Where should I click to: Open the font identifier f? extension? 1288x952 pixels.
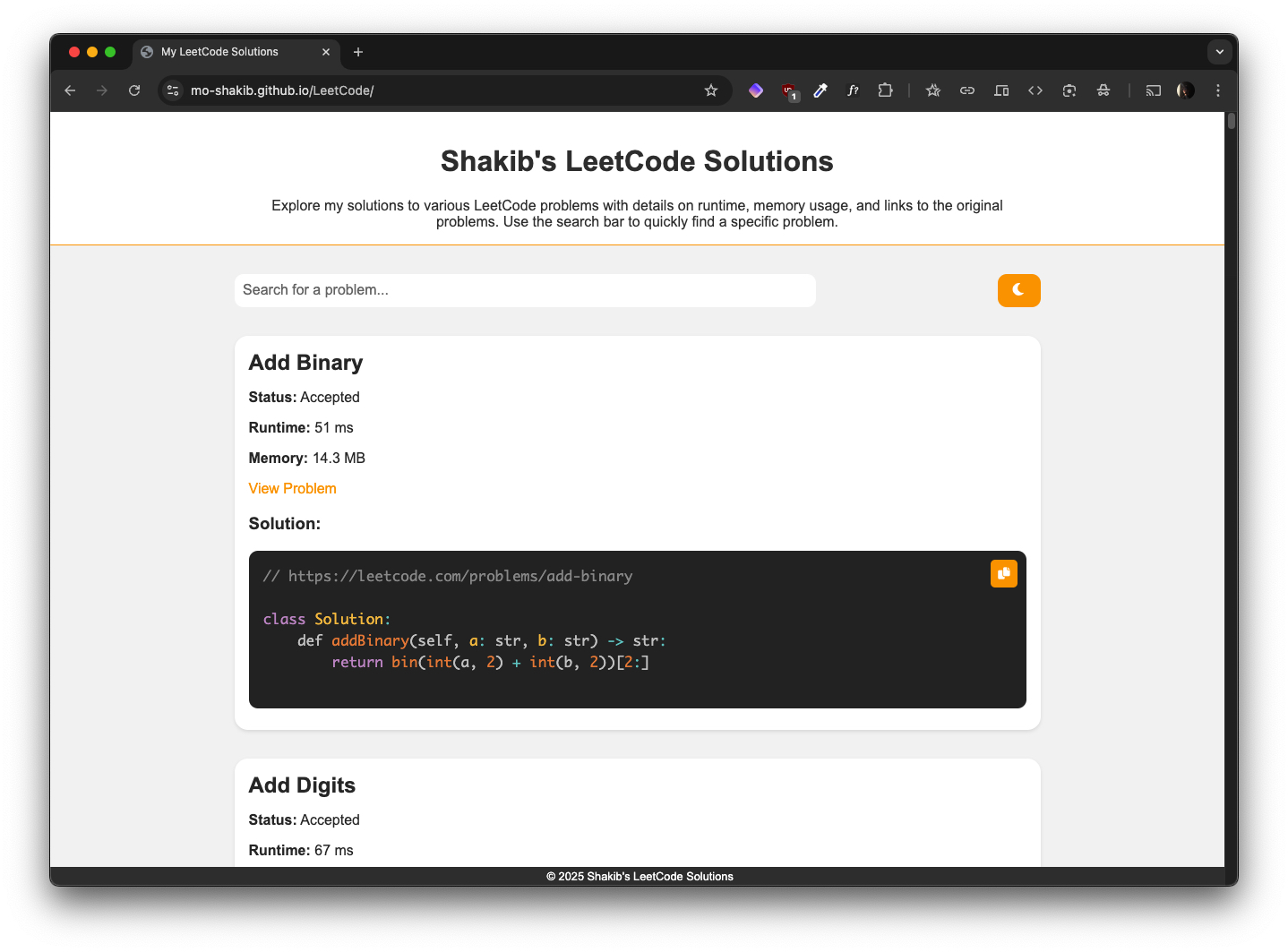853,90
